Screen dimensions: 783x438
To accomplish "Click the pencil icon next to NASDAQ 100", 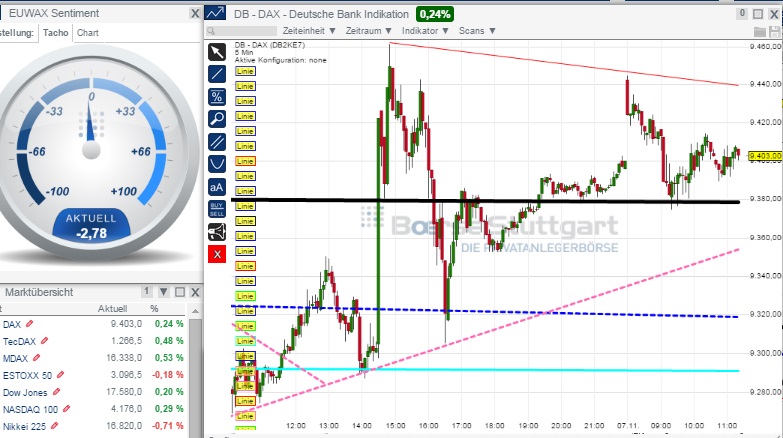I will pos(66,409).
